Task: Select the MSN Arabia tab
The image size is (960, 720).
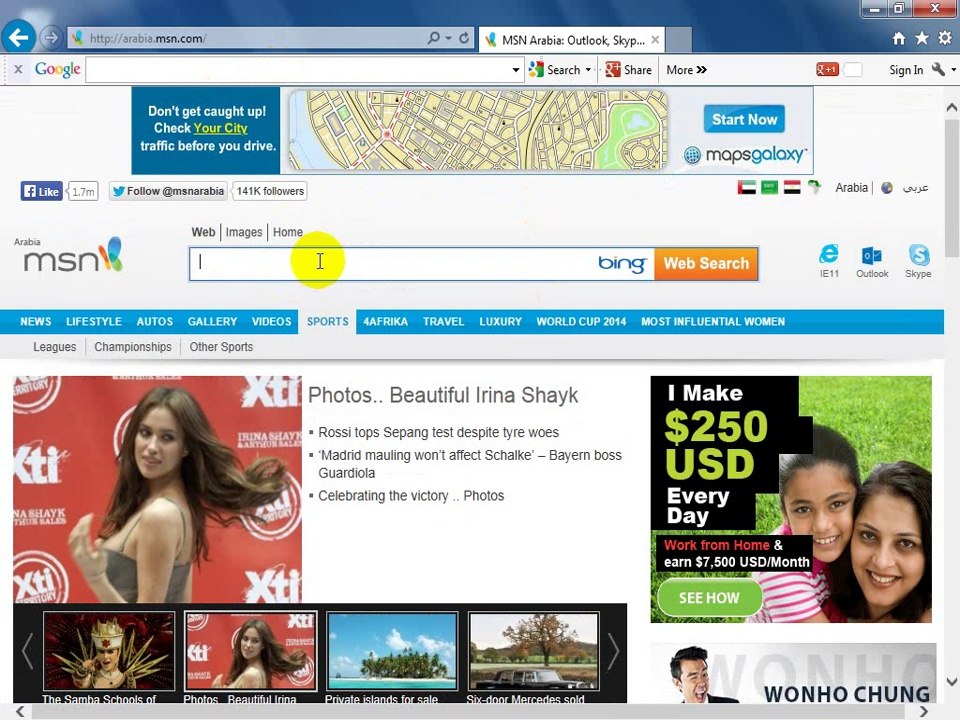Action: pyautogui.click(x=572, y=40)
